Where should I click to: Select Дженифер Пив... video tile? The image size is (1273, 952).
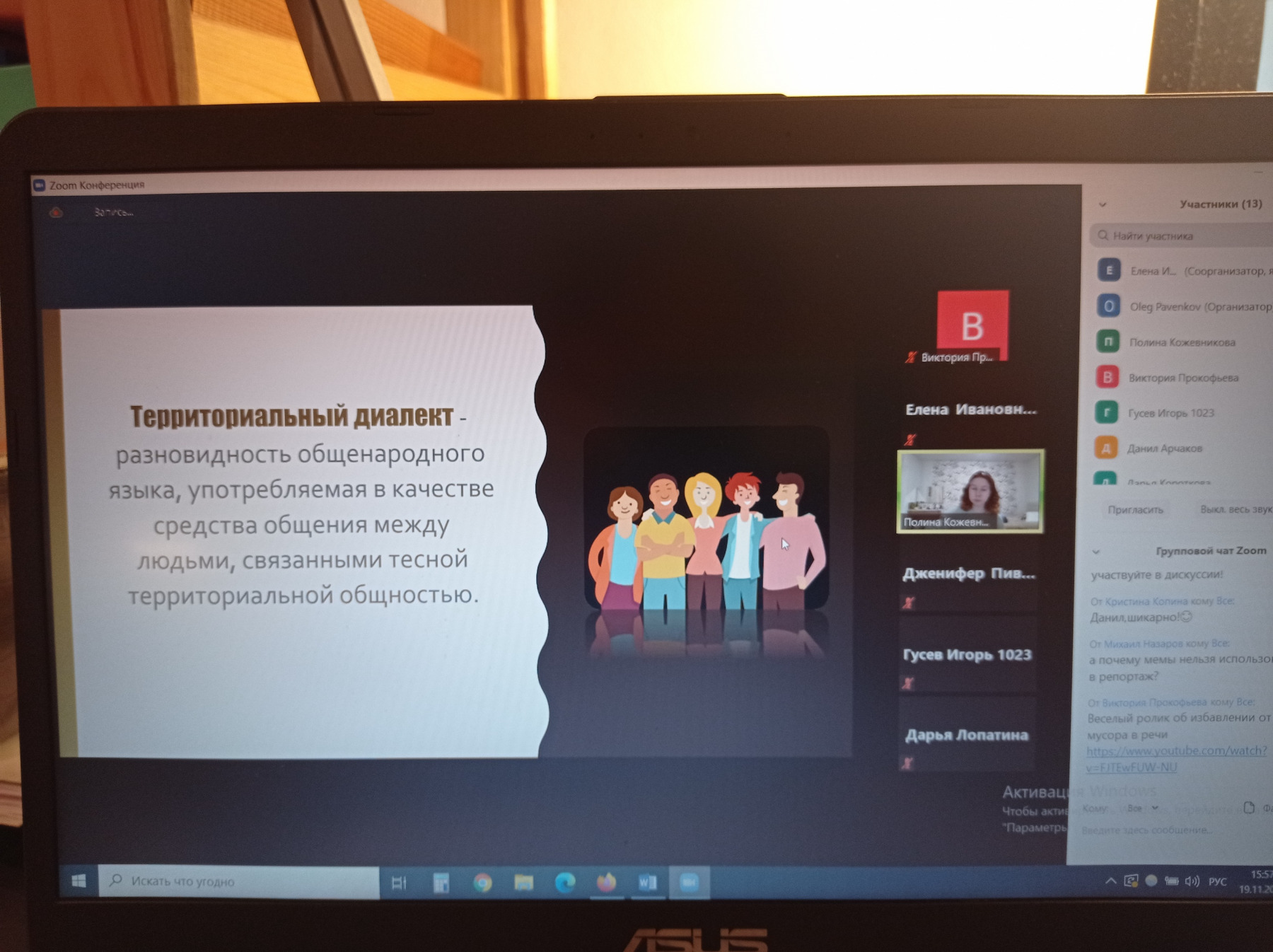(x=969, y=573)
